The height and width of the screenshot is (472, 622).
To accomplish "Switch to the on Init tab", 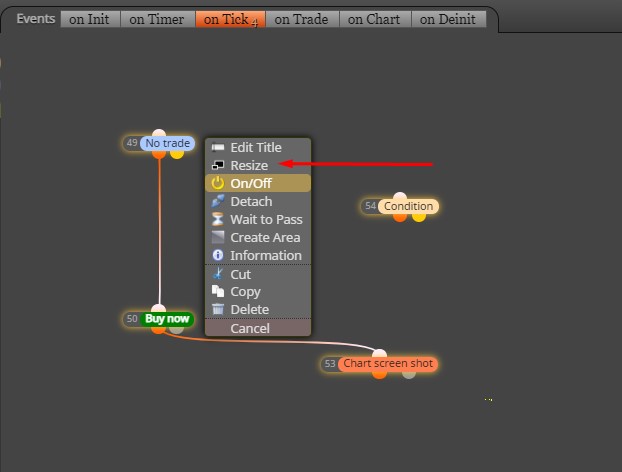I will coord(90,19).
